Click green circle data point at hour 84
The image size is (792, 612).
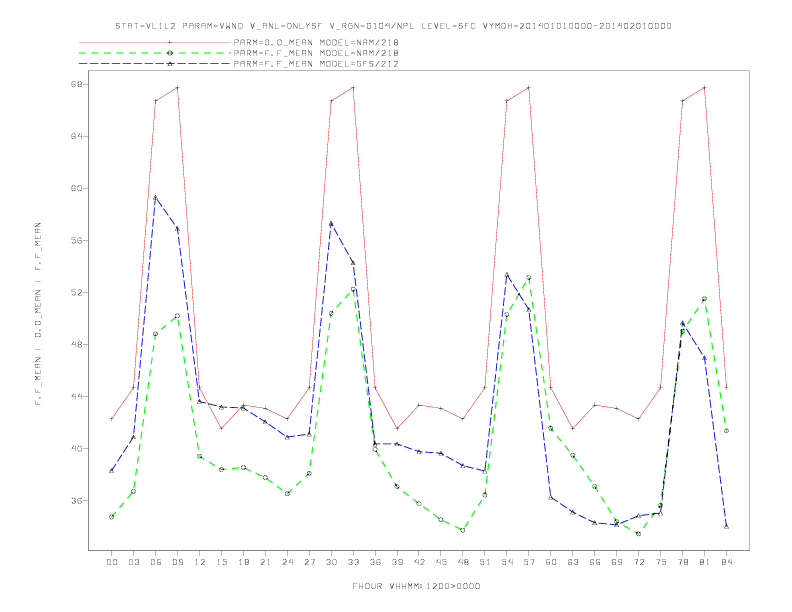[x=726, y=431]
